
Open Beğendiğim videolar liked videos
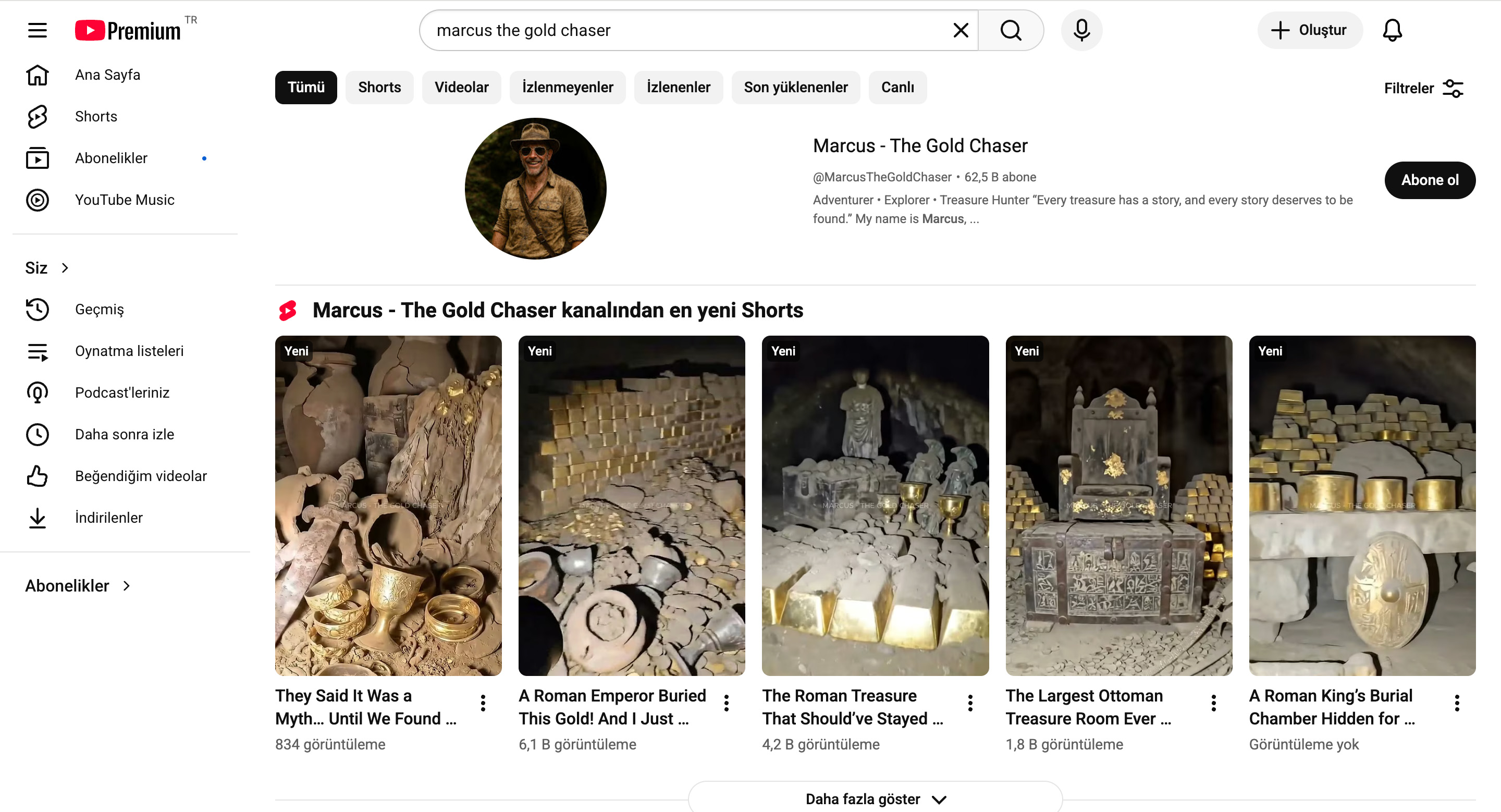(x=140, y=476)
